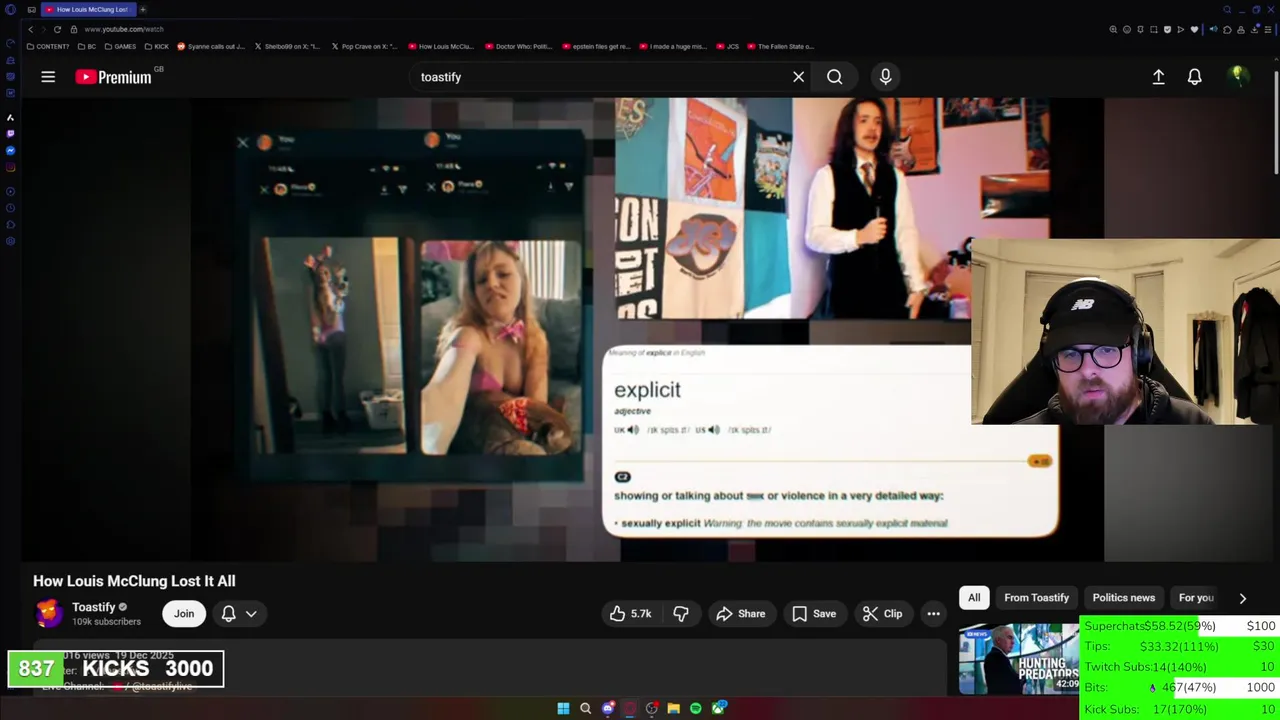1280x720 pixels.
Task: Open the Toastify channel avatar
Action: [x=48, y=613]
